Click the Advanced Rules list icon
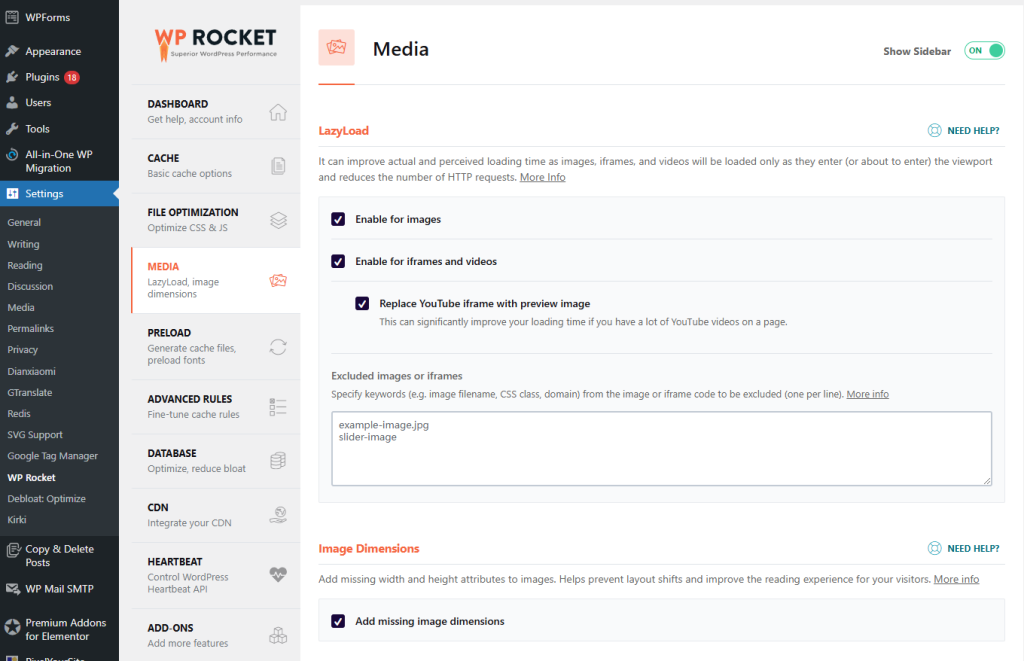1024x661 pixels. (278, 407)
